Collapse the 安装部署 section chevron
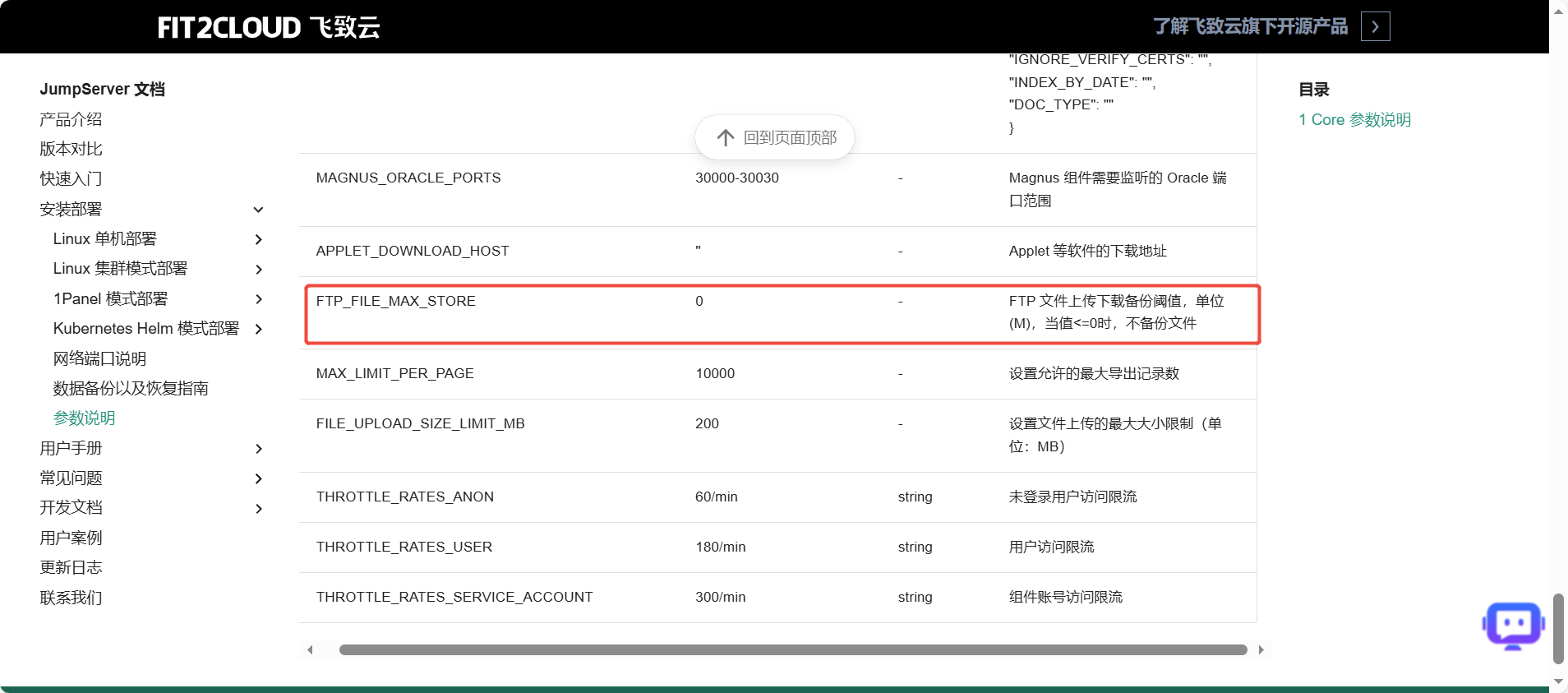1568x693 pixels. 258,210
